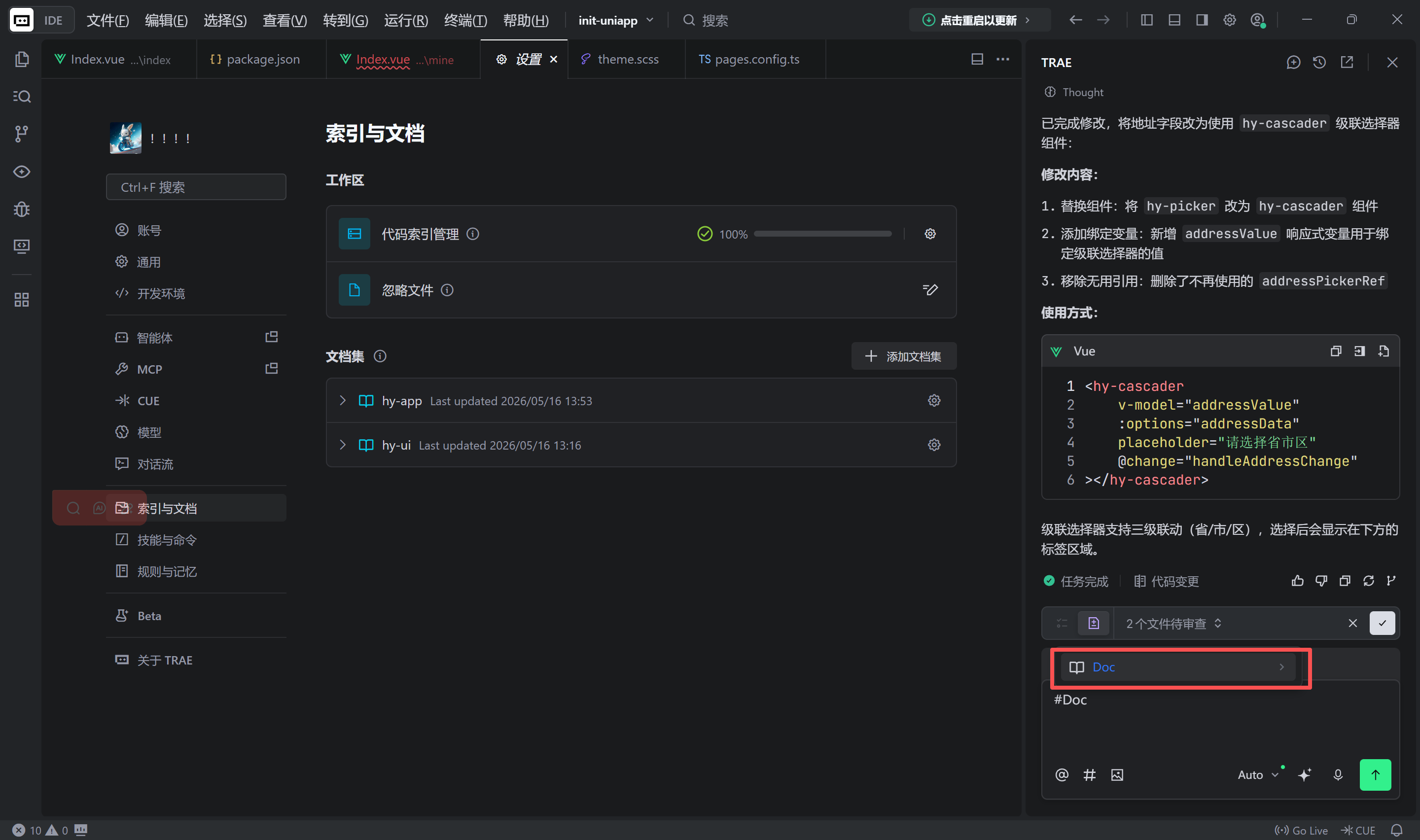The height and width of the screenshot is (840, 1420).
Task: Click the code index 100% progress bar
Action: click(x=822, y=234)
